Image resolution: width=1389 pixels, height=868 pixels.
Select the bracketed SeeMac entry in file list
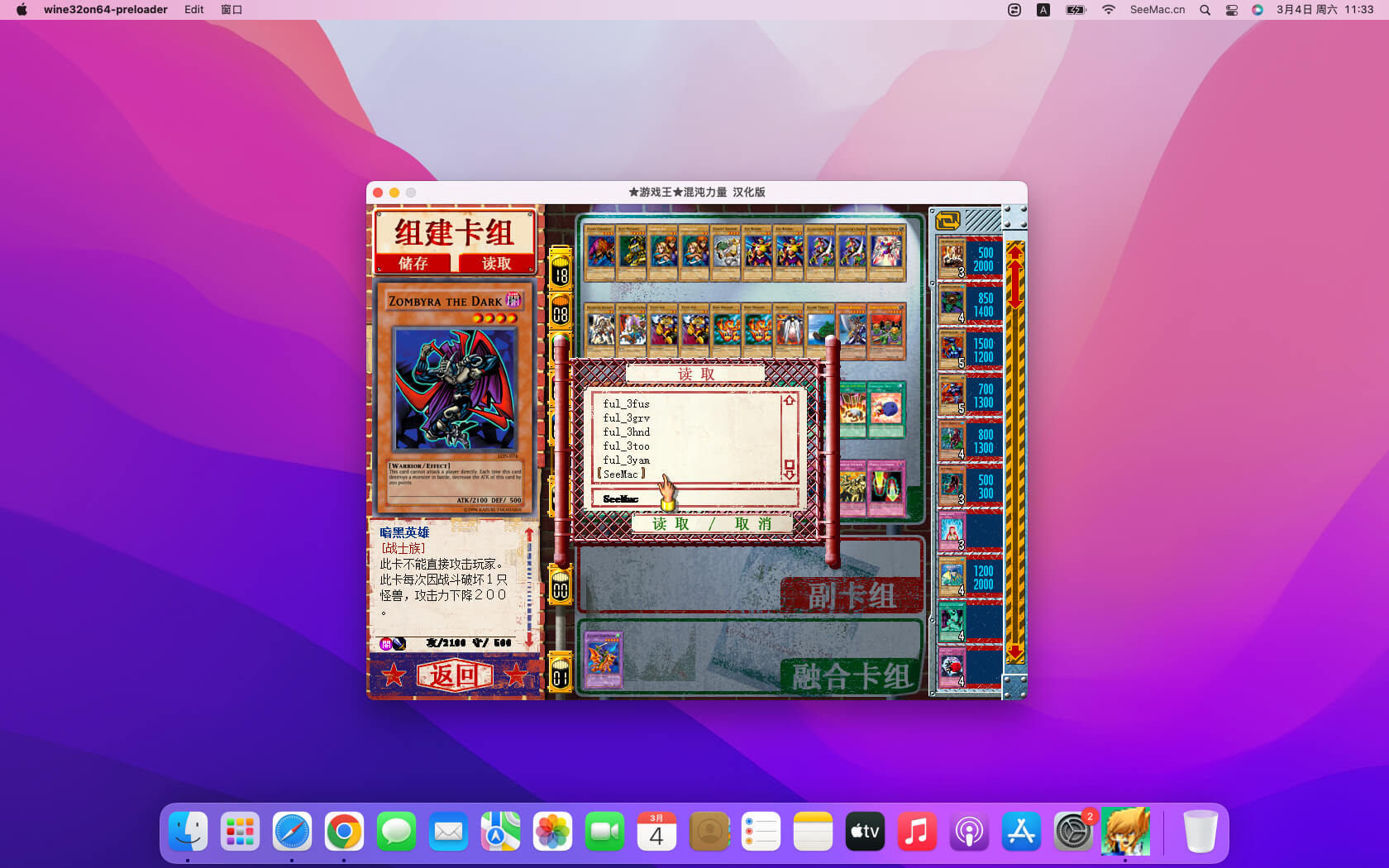coord(621,475)
